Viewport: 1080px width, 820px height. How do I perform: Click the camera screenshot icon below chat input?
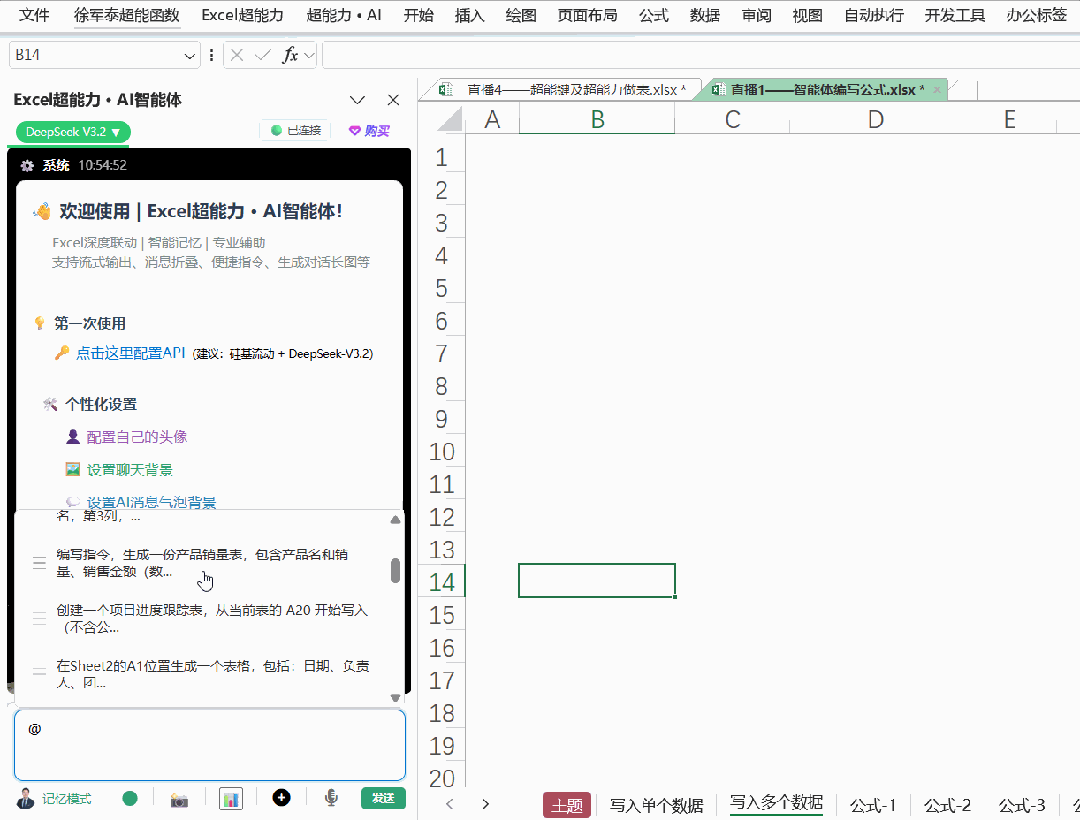coord(179,799)
